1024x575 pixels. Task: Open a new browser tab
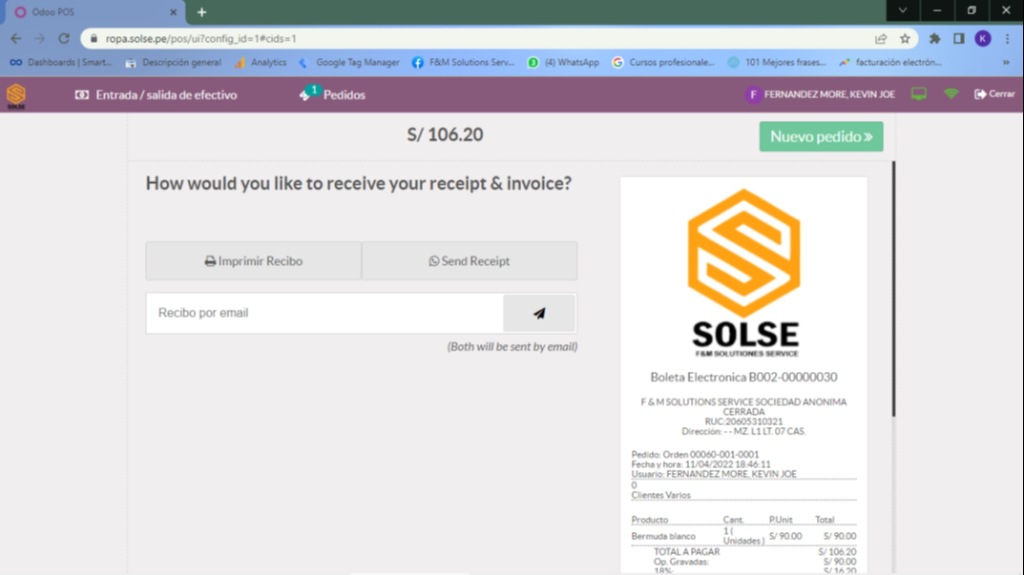coord(201,12)
